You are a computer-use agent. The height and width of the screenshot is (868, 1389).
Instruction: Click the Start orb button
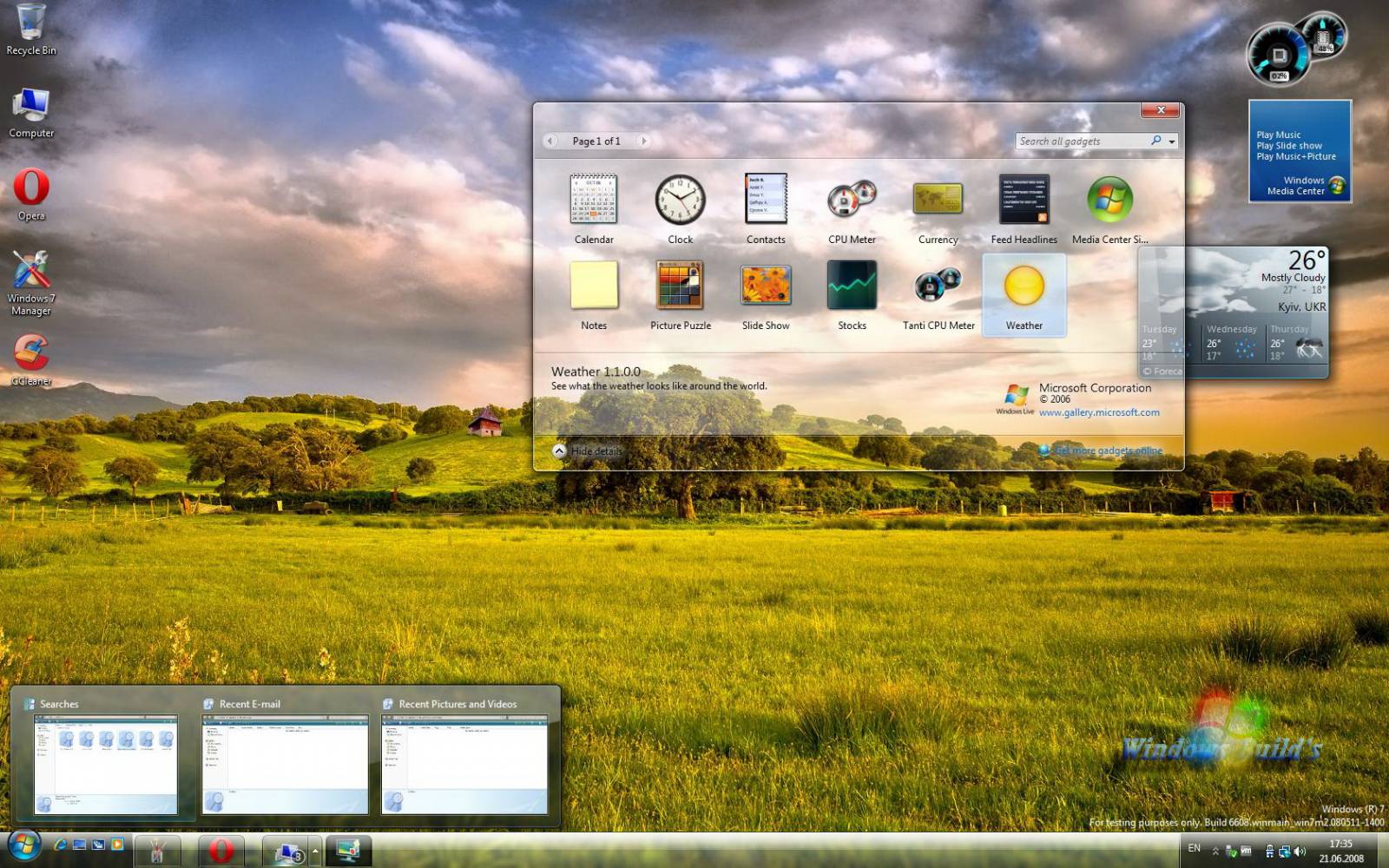pyautogui.click(x=24, y=845)
